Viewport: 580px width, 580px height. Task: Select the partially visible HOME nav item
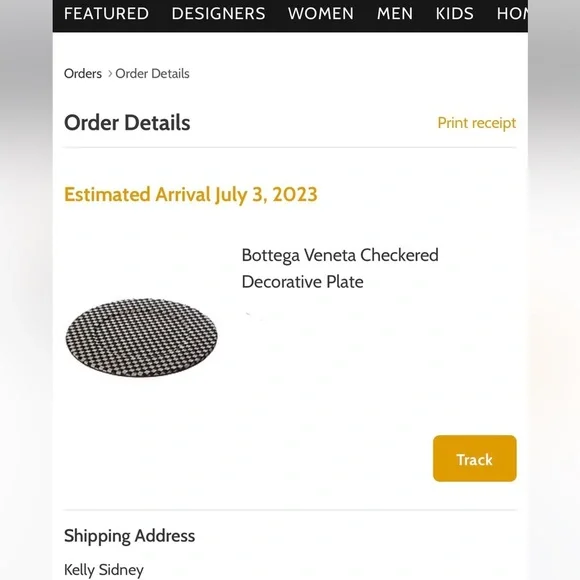pos(512,14)
